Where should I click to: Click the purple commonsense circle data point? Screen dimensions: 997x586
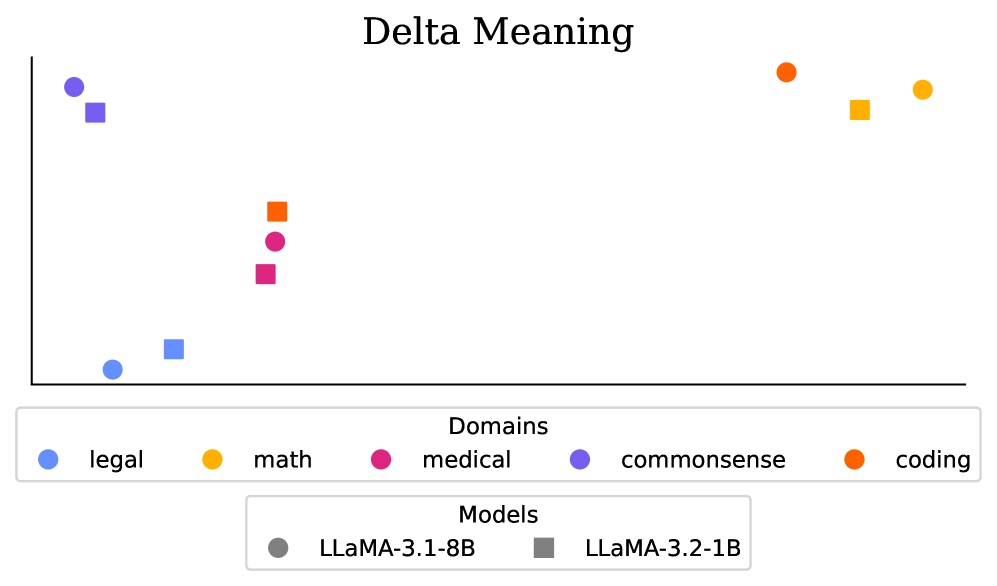[74, 87]
